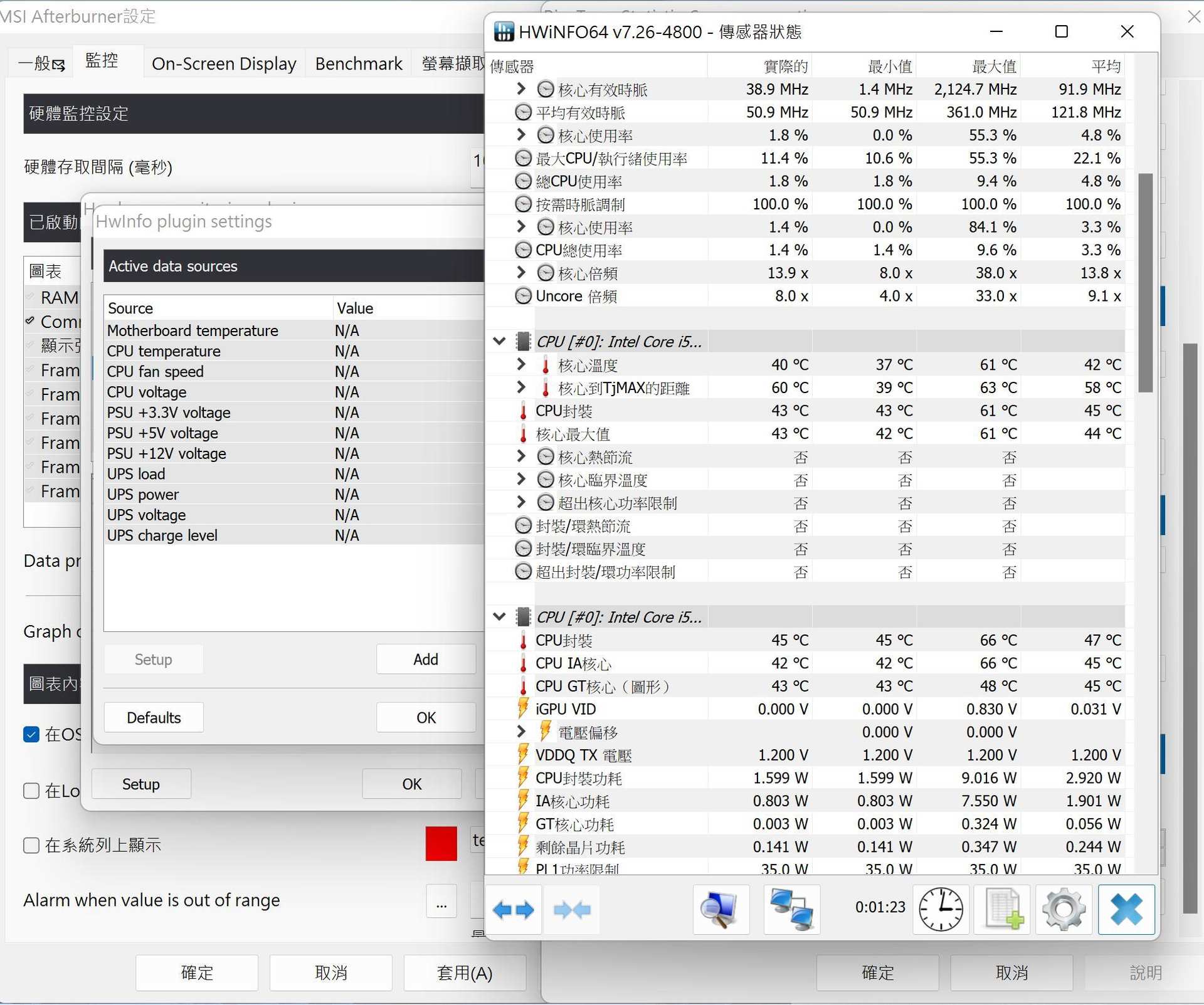
Task: Open the network computers remote icon
Action: click(x=791, y=910)
